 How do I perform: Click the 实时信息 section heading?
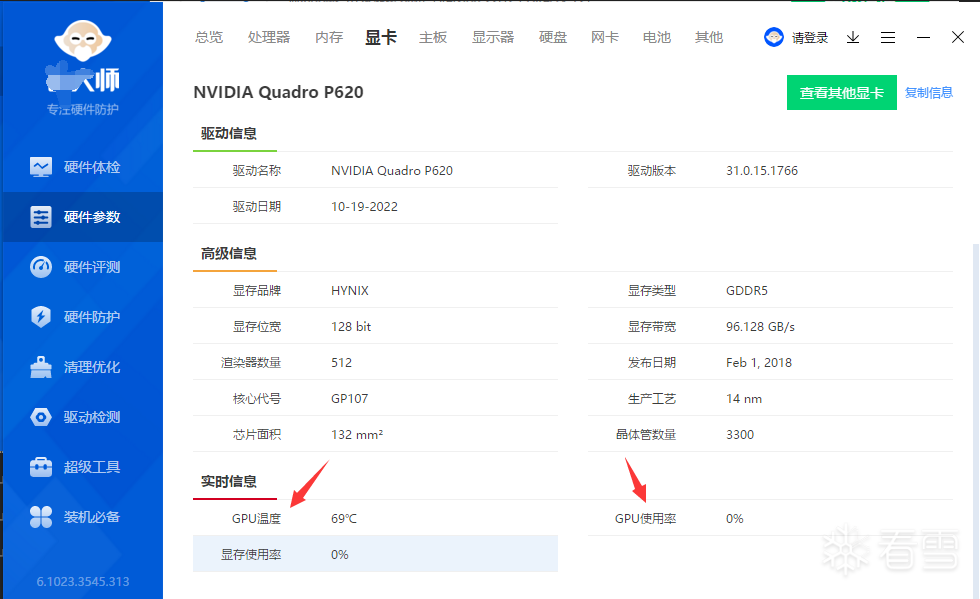229,481
